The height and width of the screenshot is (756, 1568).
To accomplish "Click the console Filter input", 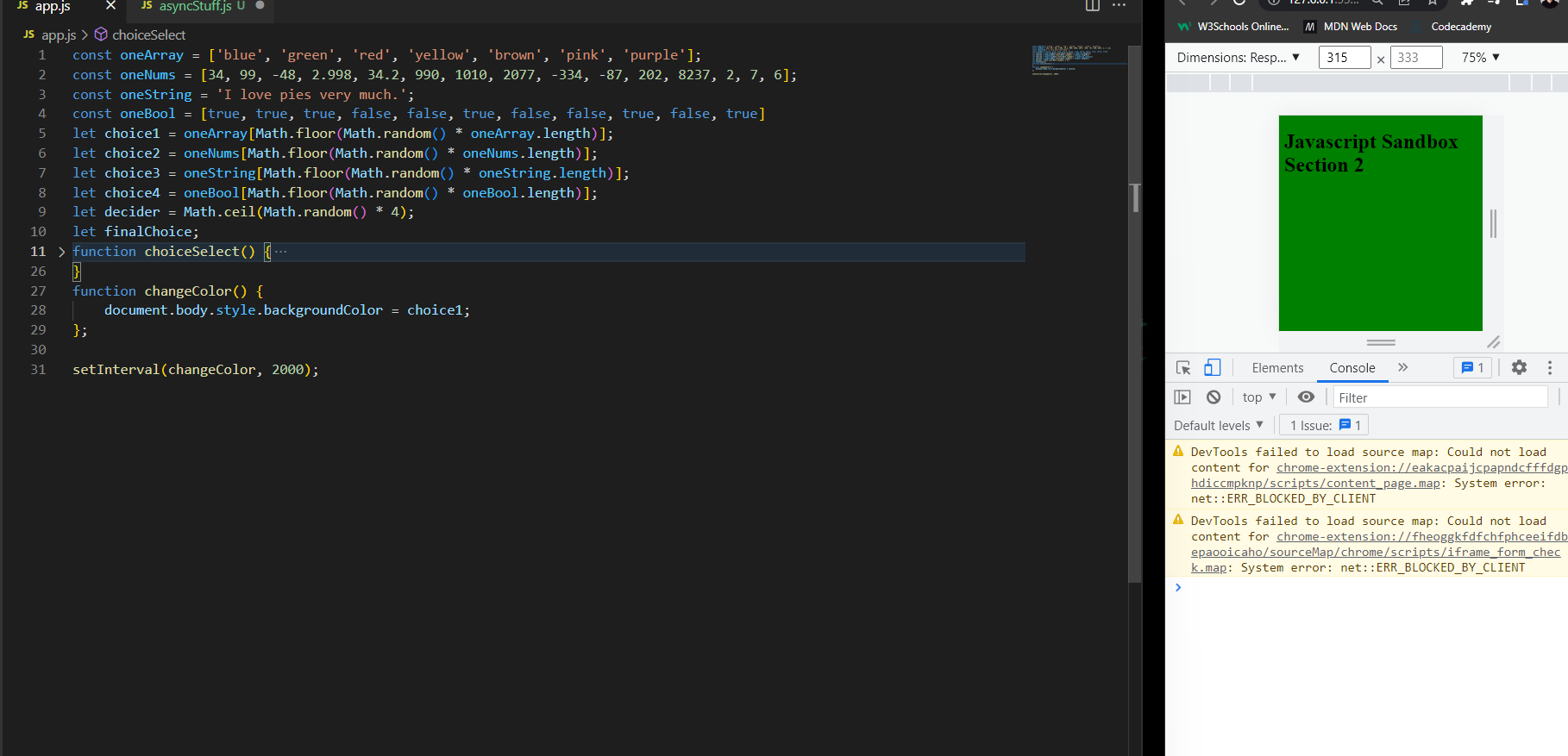I will (x=1440, y=397).
